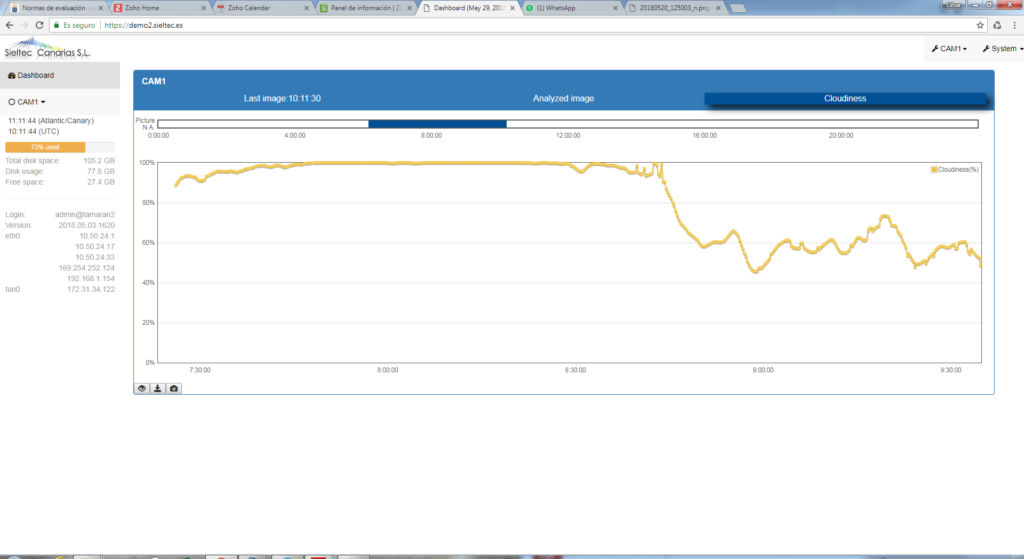Click the IP address 192.168.1.154

point(91,279)
